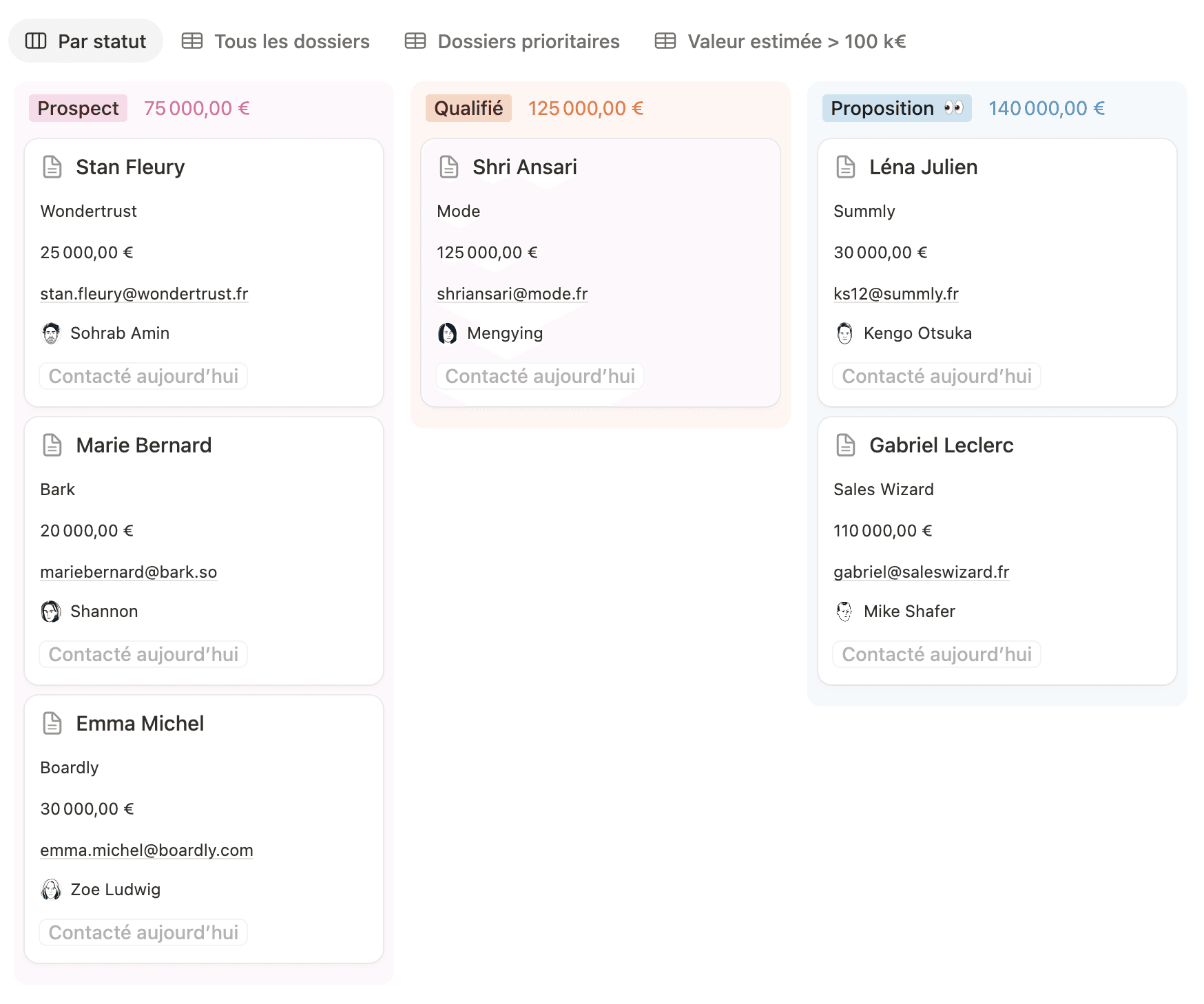Click Contacté aujourd'hui on Shri Ansari card
Image resolution: width=1204 pixels, height=1004 pixels.
pyautogui.click(x=540, y=376)
